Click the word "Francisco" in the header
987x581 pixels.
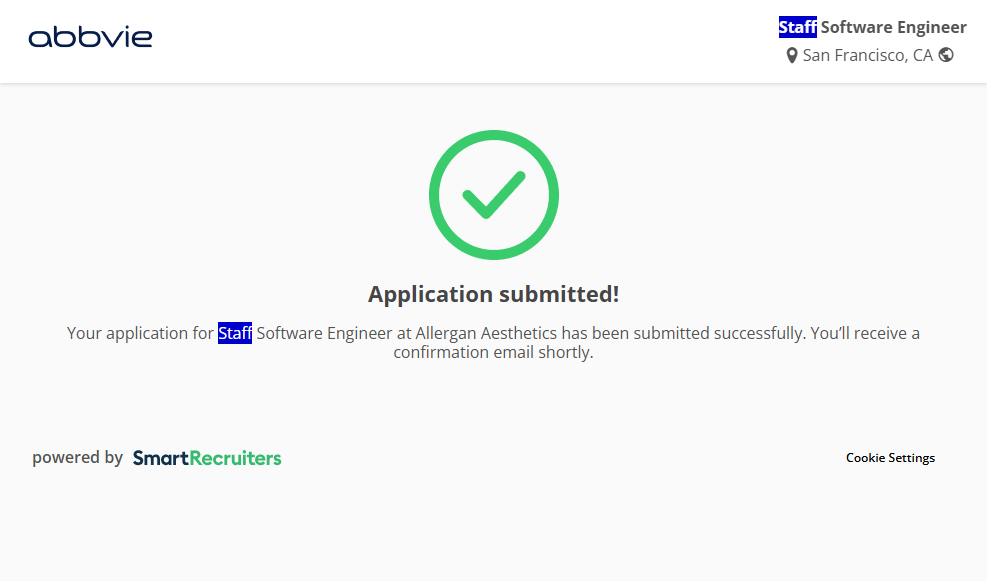(x=869, y=55)
